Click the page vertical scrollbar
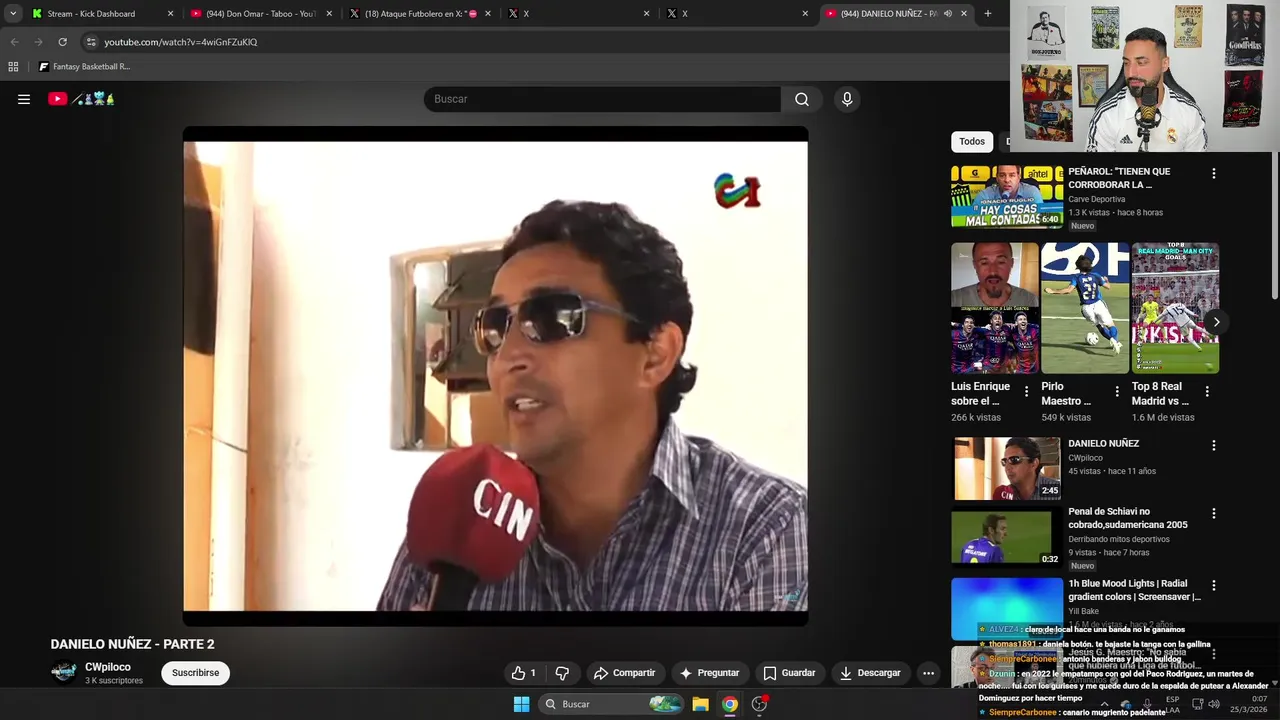 coord(1275,226)
